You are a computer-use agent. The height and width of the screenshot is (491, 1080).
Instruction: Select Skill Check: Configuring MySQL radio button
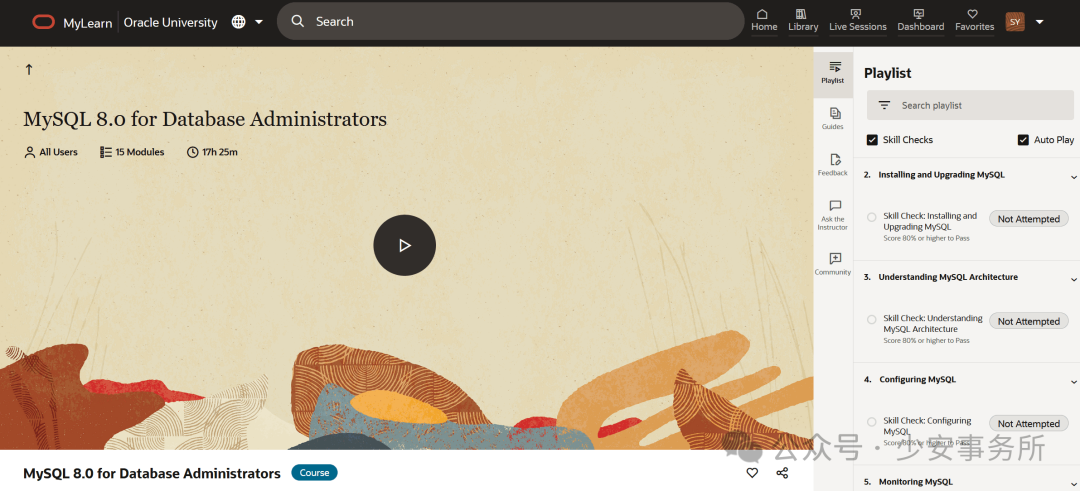click(x=871, y=421)
